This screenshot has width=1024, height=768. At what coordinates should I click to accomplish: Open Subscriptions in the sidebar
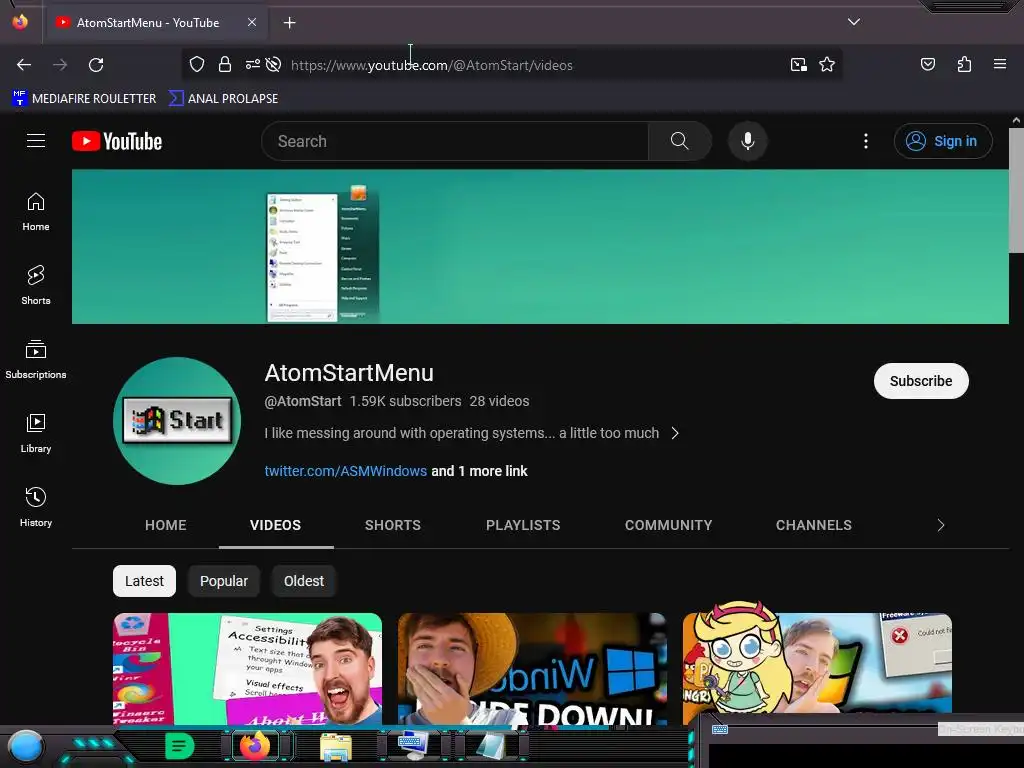(x=36, y=359)
